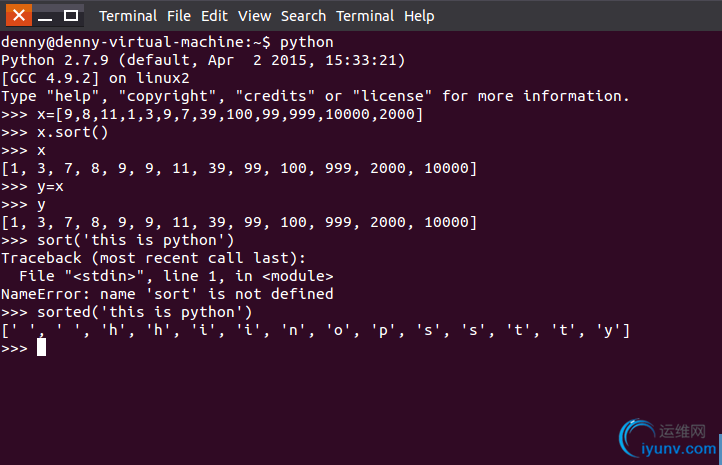
Task: Close the terminal window
Action: 19,15
